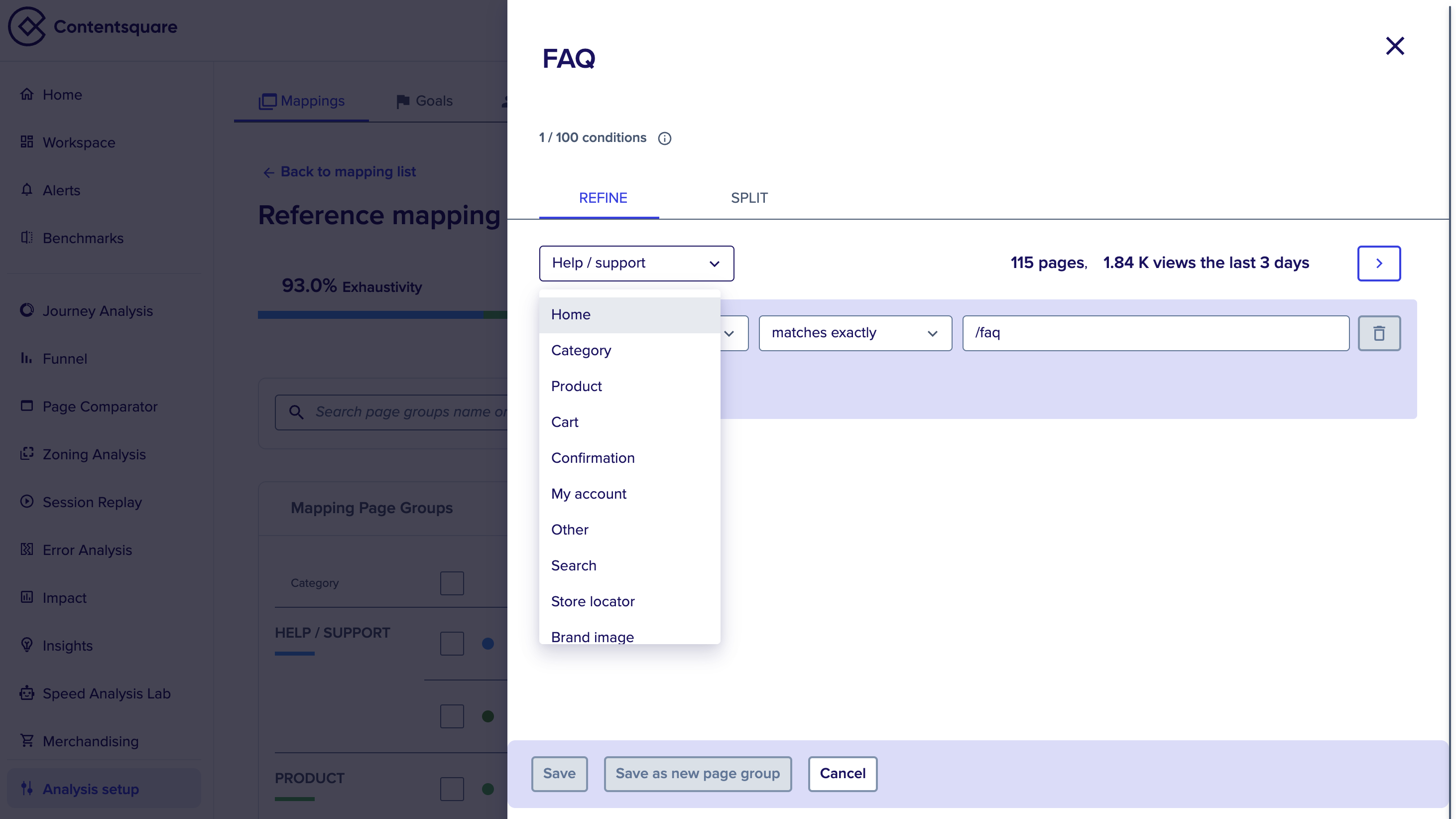The image size is (1456, 819).
Task: Open Session Replay via its play icon
Action: click(x=26, y=501)
